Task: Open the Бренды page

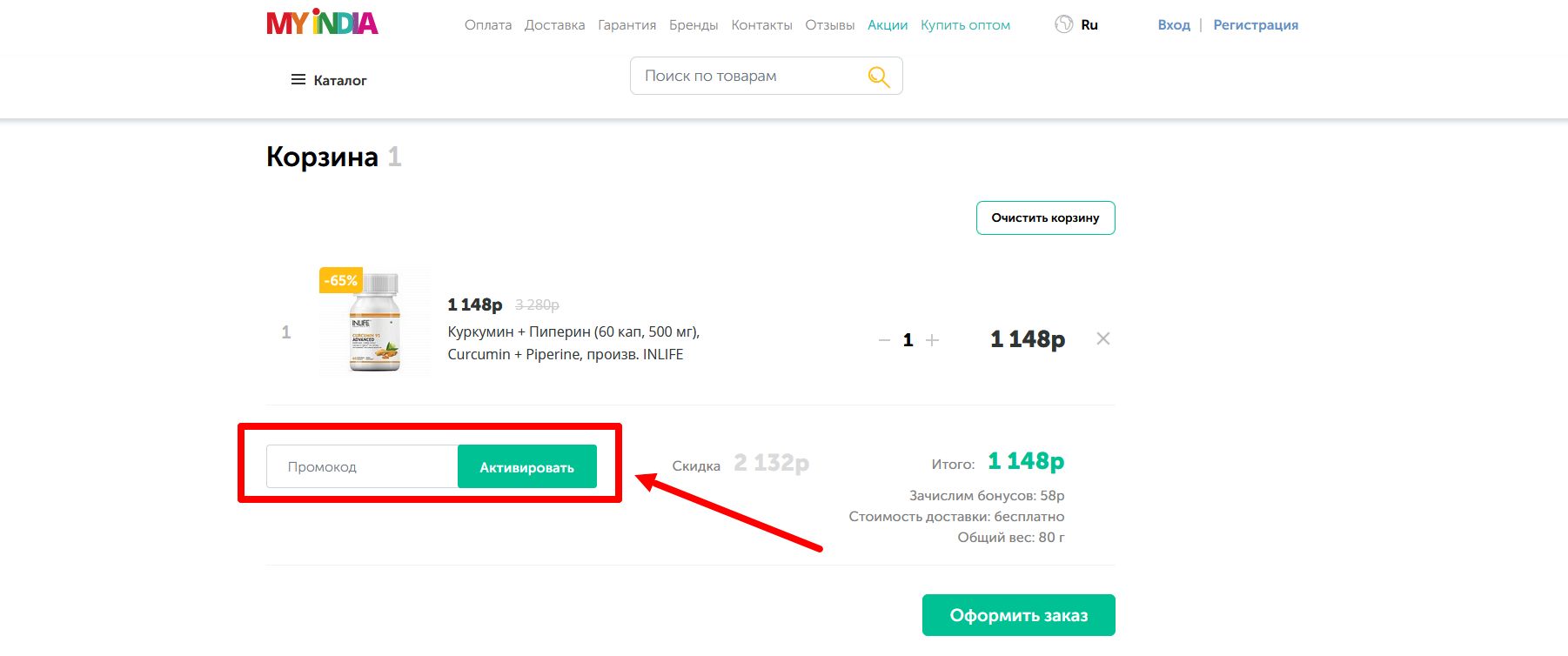Action: click(x=694, y=25)
